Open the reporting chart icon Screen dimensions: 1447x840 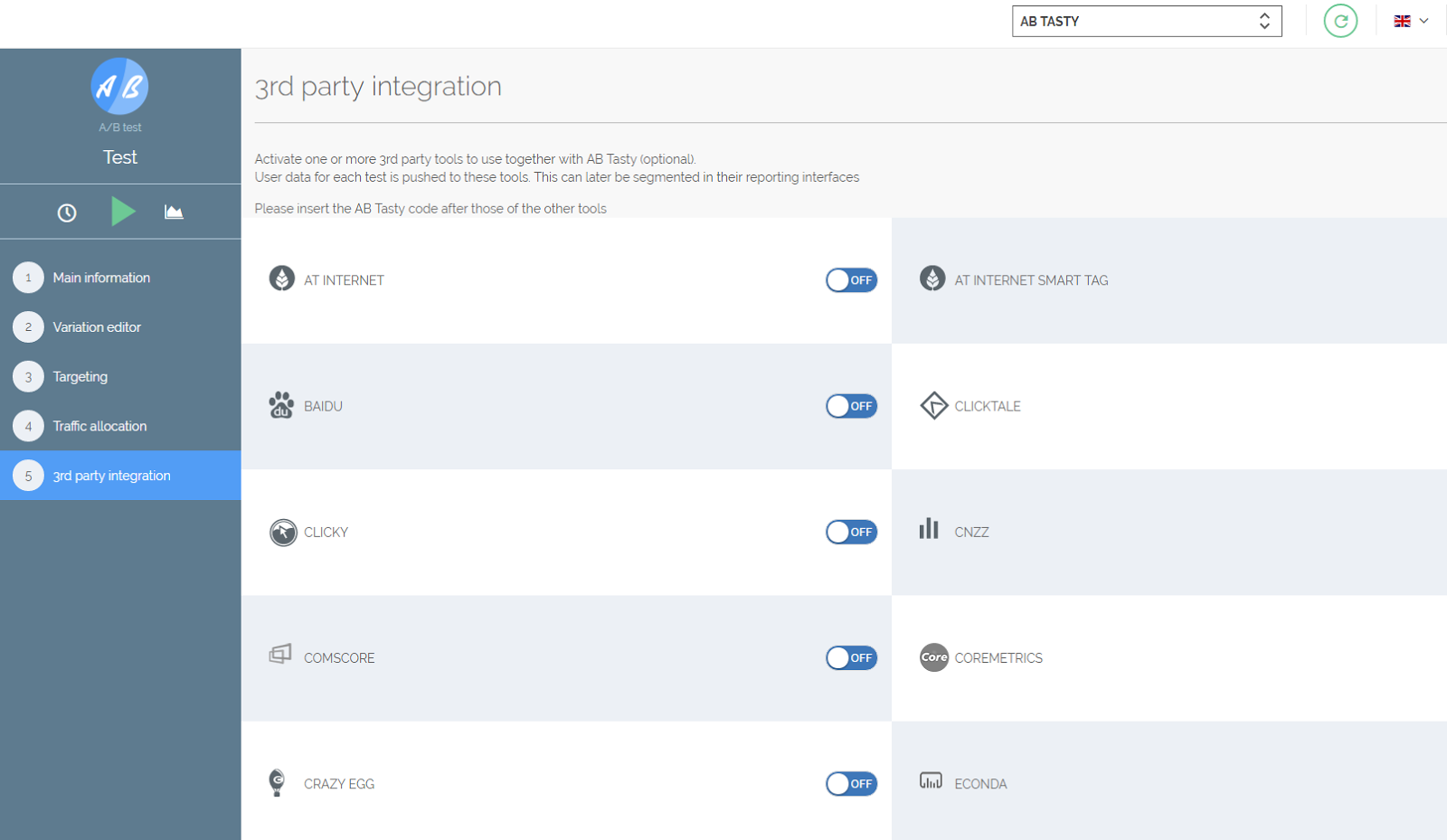click(174, 212)
